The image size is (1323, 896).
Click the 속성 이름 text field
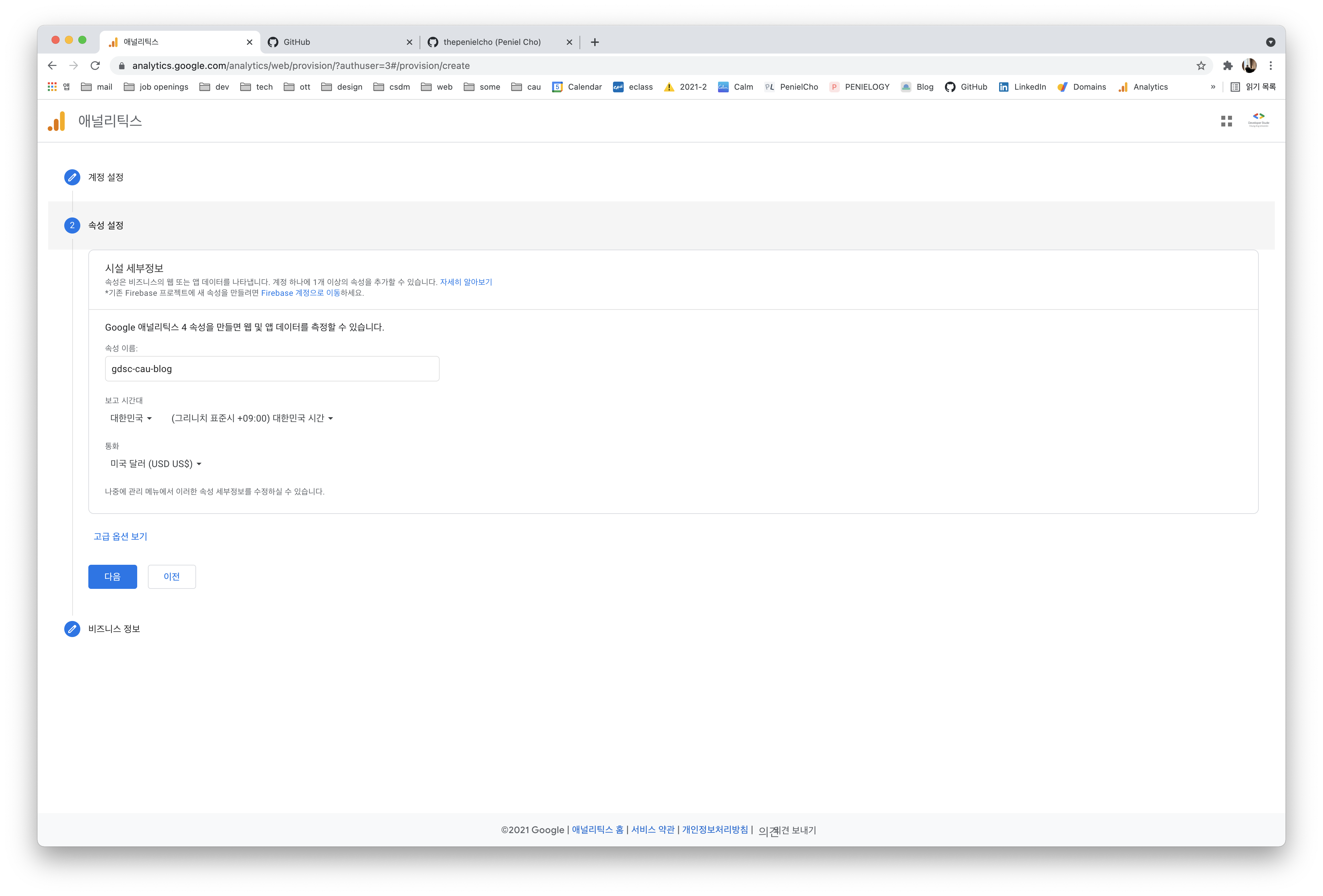(x=272, y=369)
